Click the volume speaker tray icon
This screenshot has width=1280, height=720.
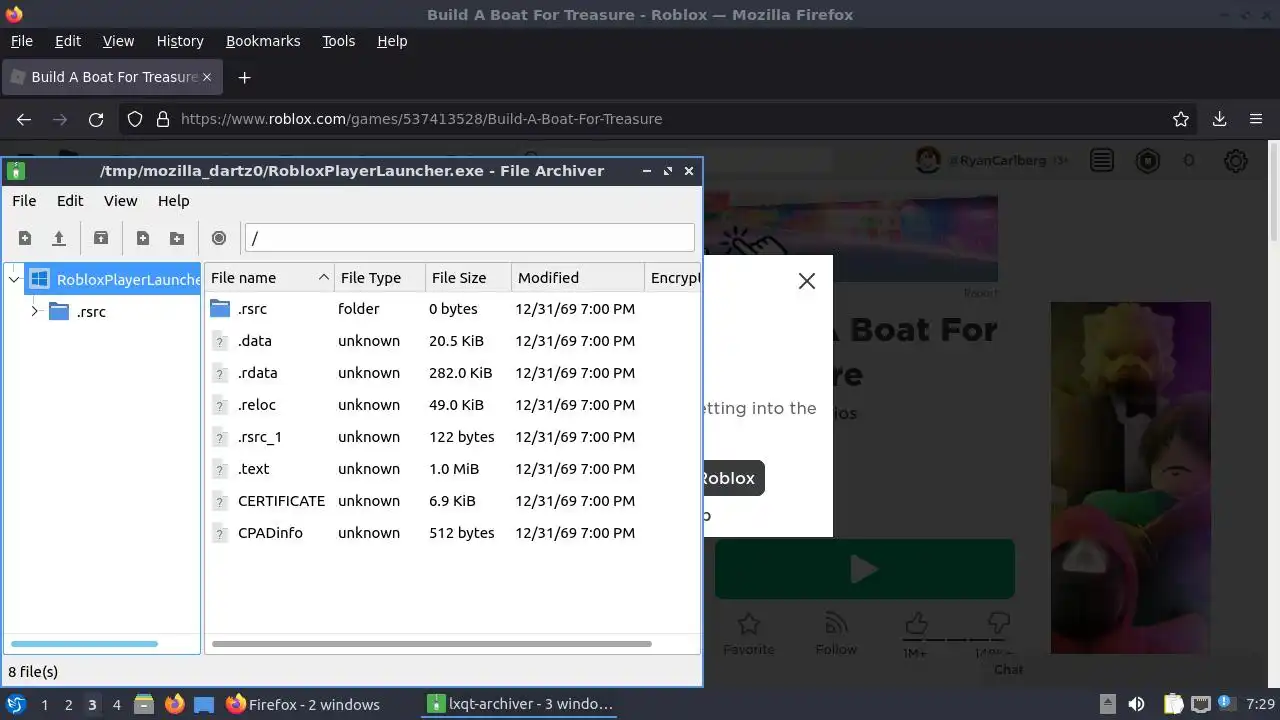[1137, 704]
